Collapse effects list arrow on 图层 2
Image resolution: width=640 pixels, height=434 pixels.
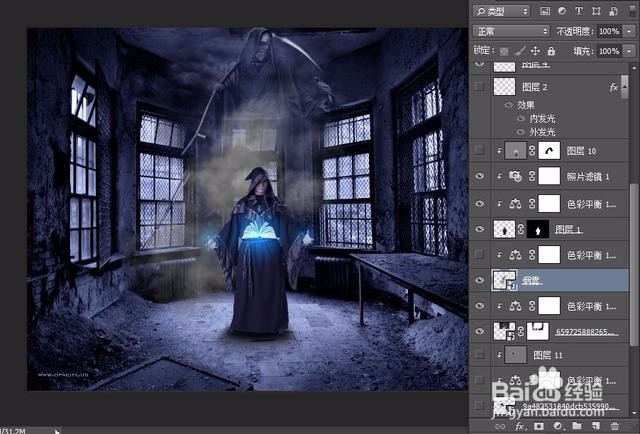(x=624, y=87)
